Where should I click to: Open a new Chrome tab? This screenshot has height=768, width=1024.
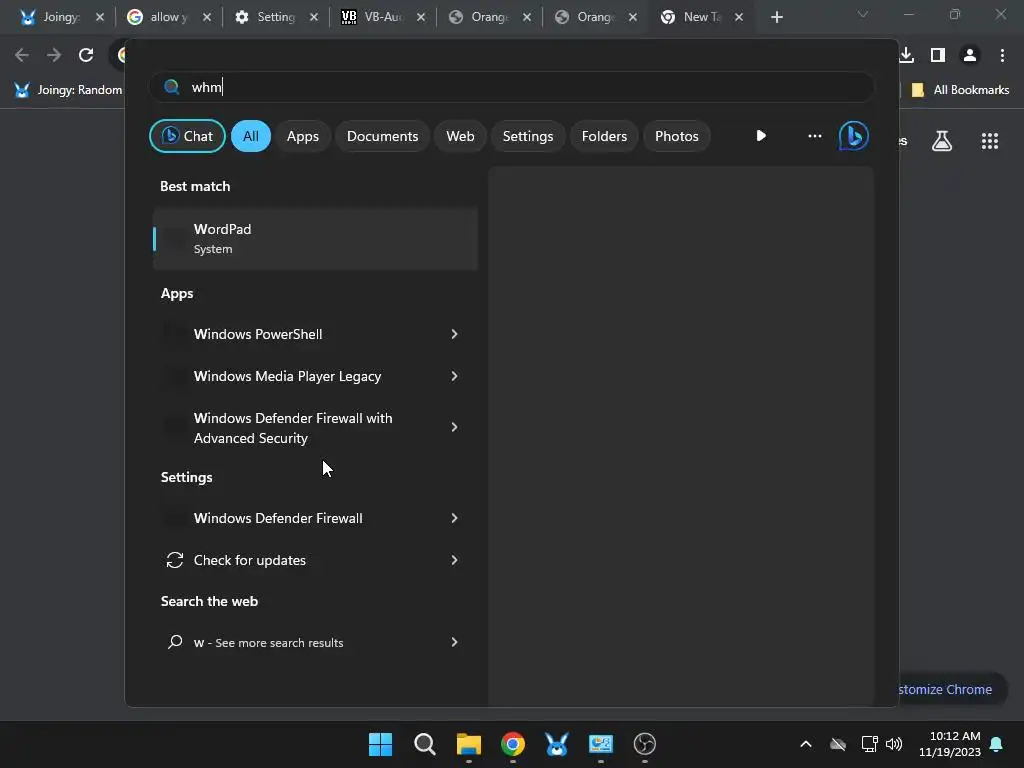coord(776,17)
